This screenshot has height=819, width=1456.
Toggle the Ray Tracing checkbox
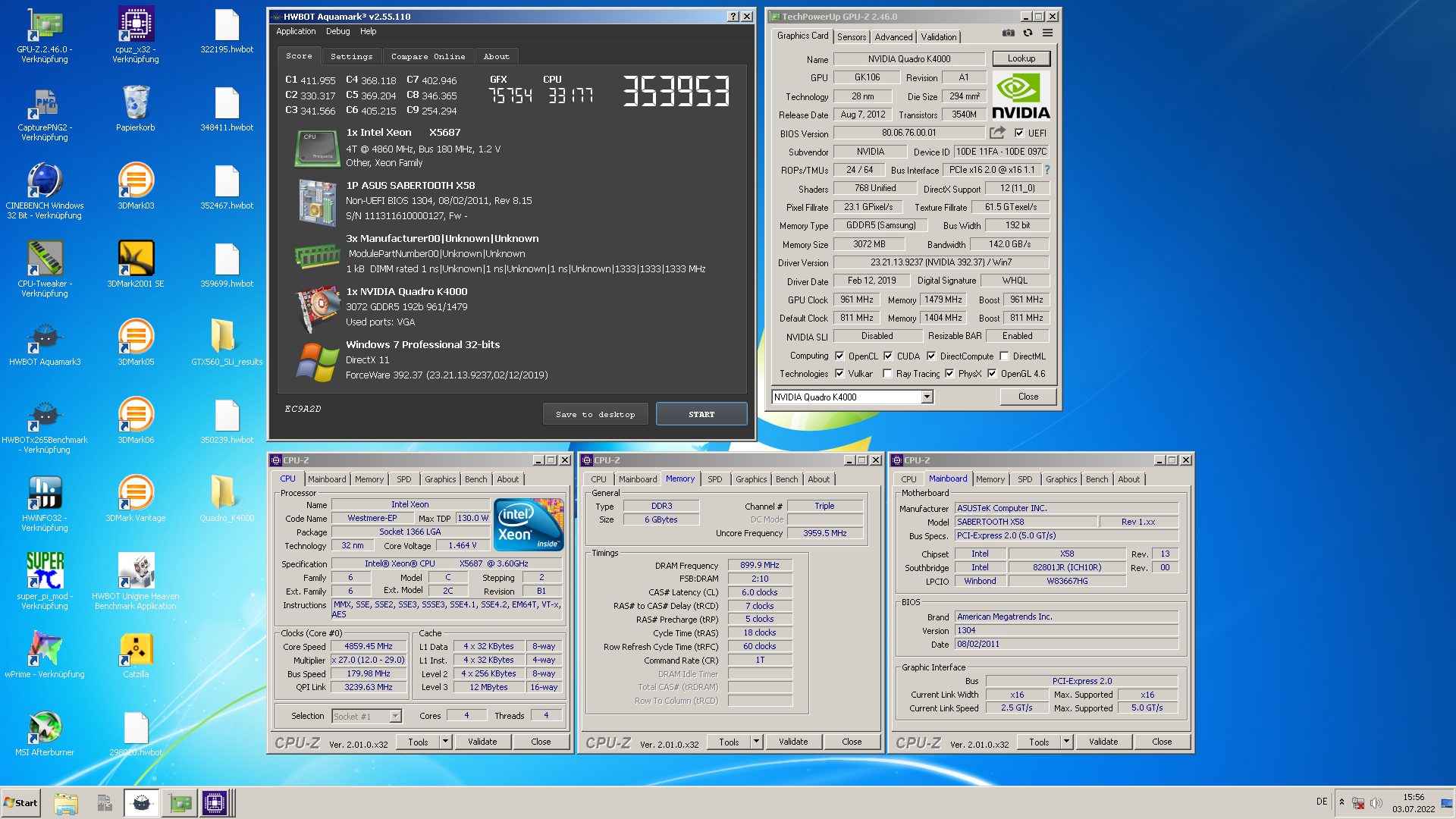[887, 373]
